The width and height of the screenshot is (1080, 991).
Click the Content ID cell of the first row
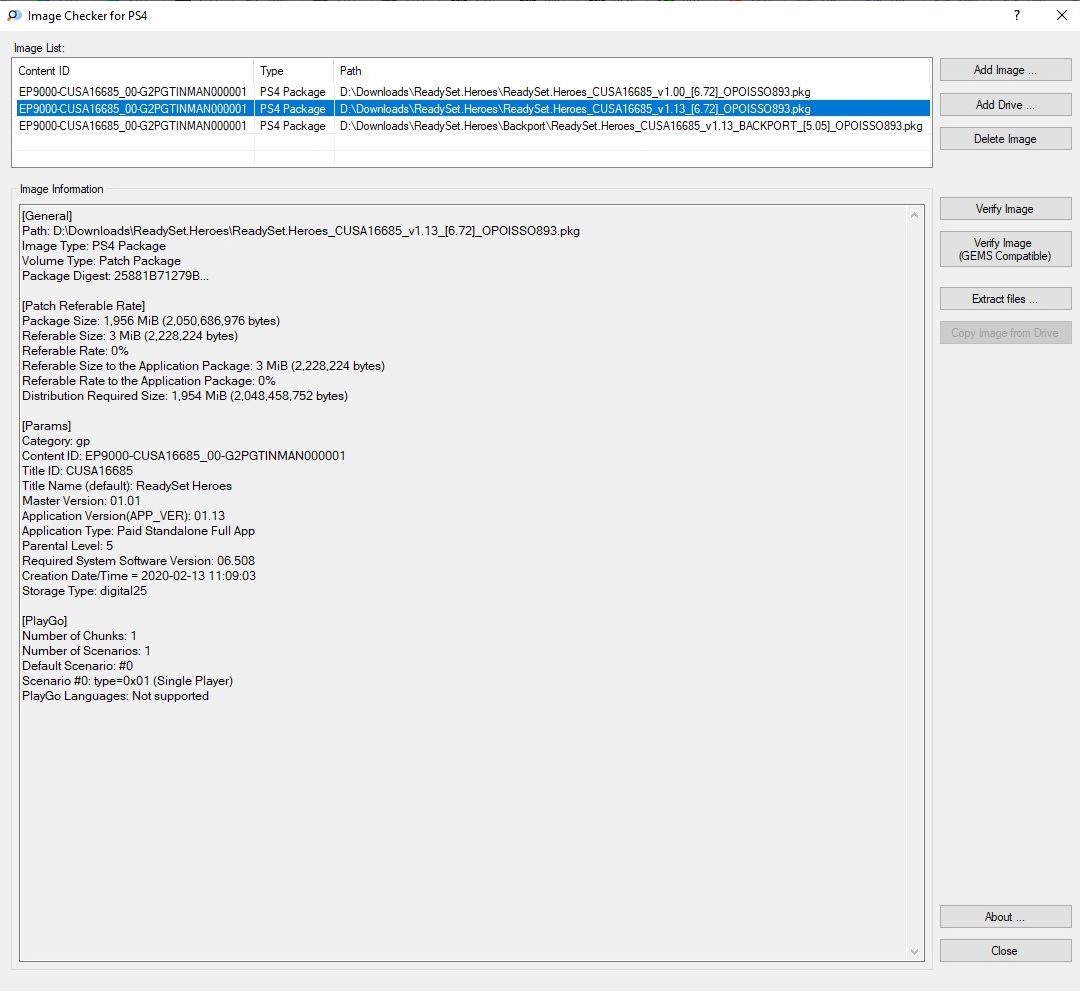(x=133, y=92)
